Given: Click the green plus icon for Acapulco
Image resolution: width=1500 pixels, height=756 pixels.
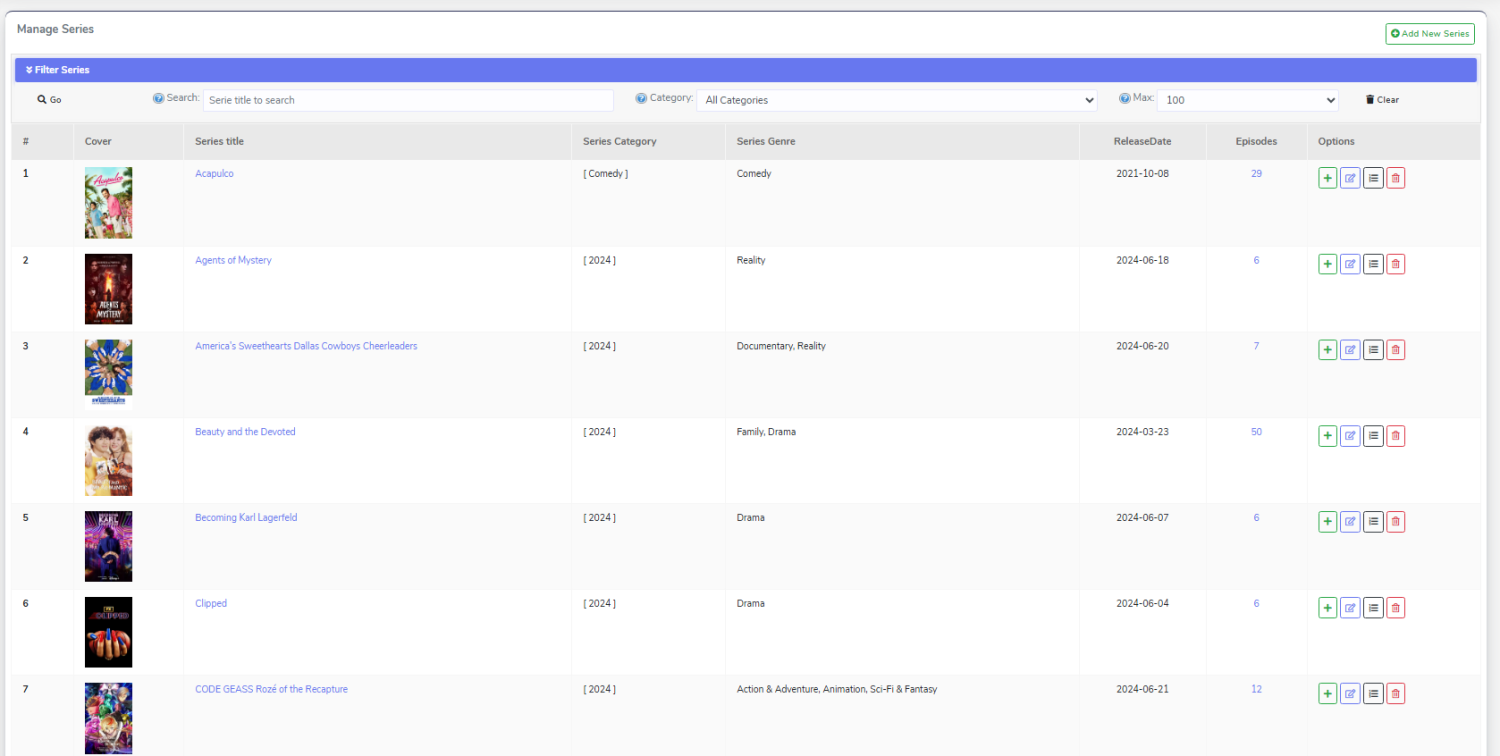Looking at the screenshot, I should pos(1327,179).
